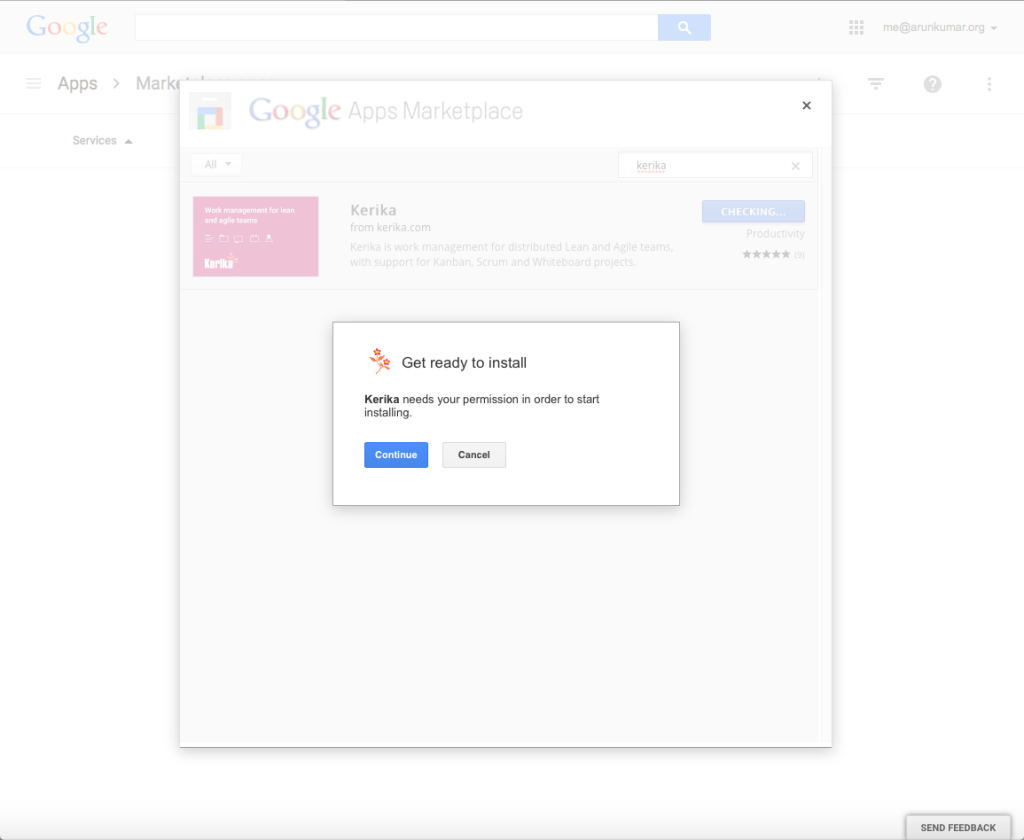Click the "from kerika.com" text

390,227
